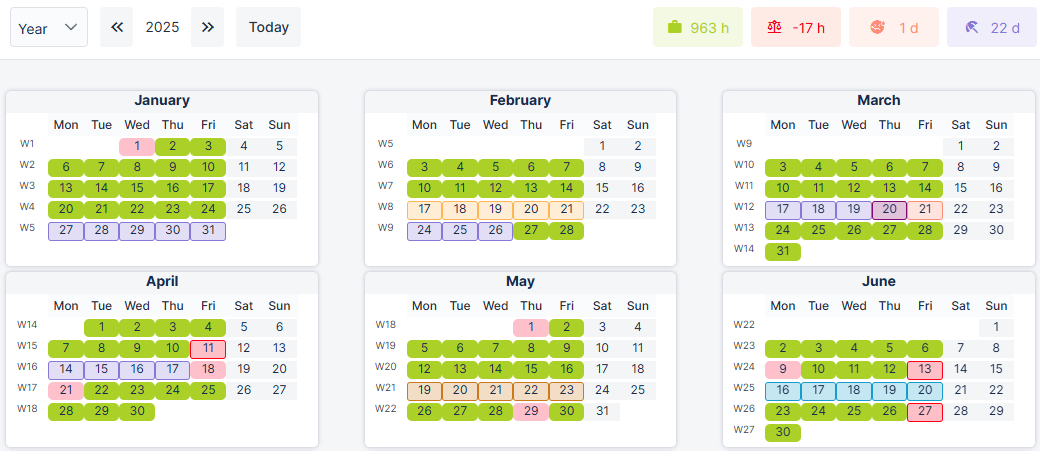Click April 11 red-outlined day
The image size is (1040, 451).
tap(208, 348)
